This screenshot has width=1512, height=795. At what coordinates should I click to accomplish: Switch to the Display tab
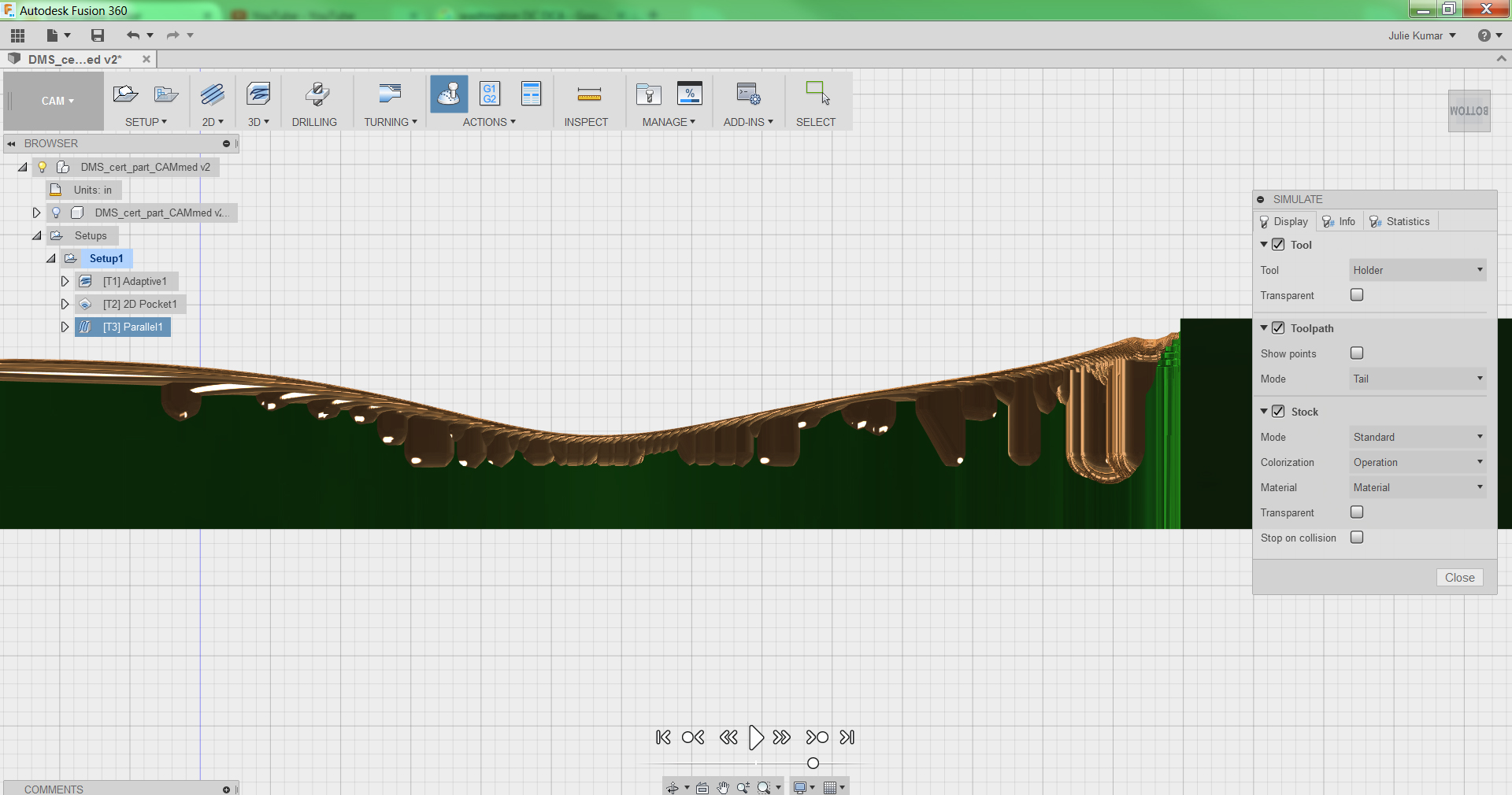(x=1284, y=222)
